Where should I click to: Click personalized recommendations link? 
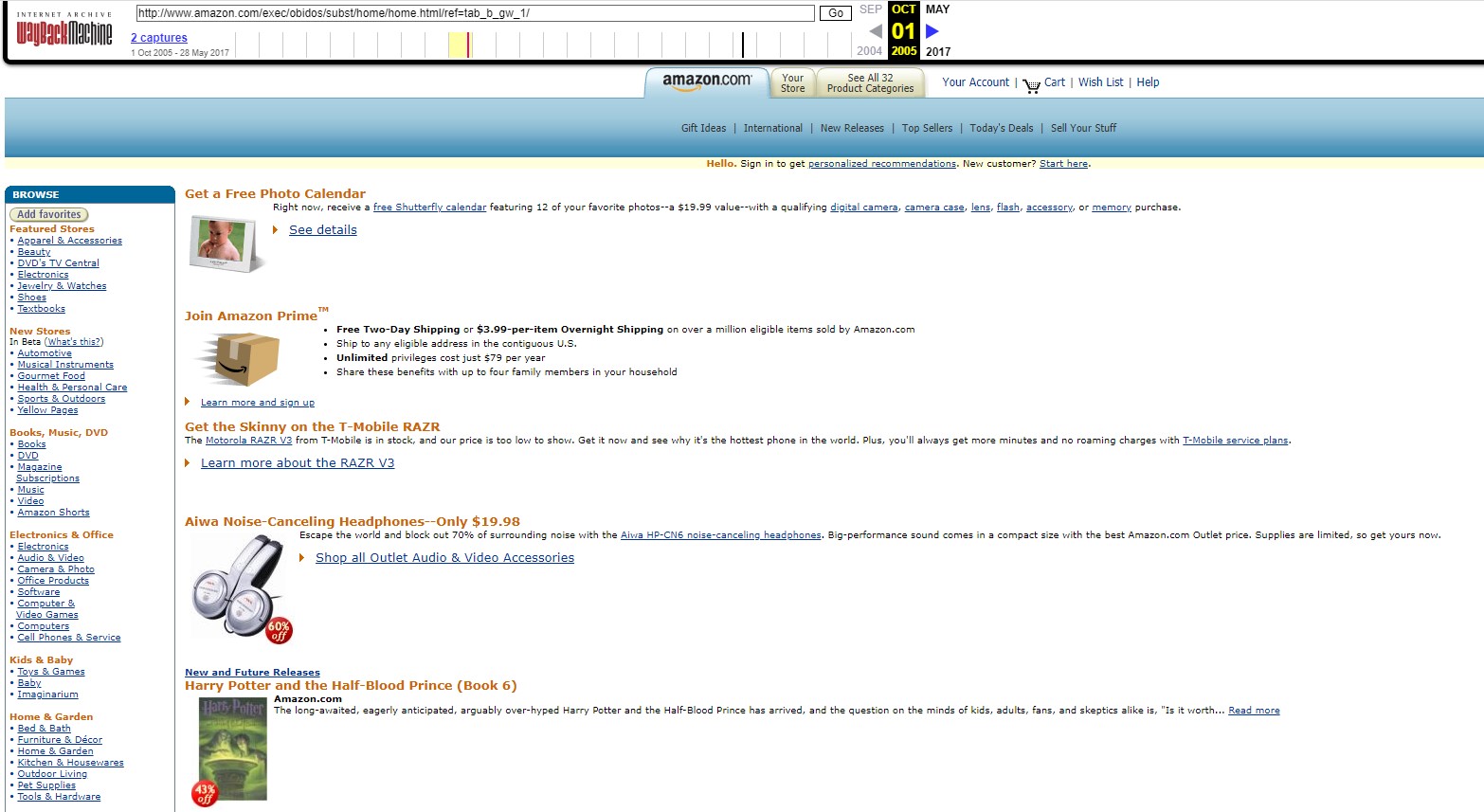coord(882,164)
